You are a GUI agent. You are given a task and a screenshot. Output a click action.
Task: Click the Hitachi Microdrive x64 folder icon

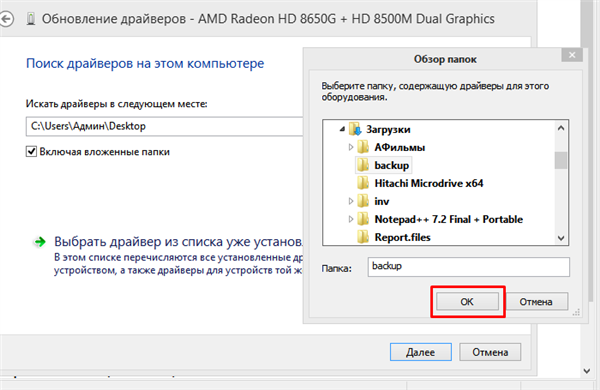pos(363,183)
